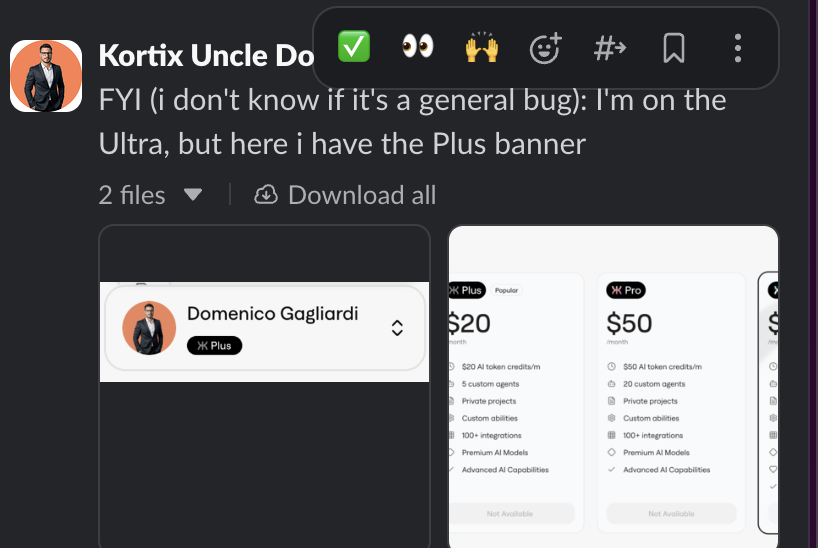Click the sender's profile avatar
818x548 pixels.
tap(46, 76)
